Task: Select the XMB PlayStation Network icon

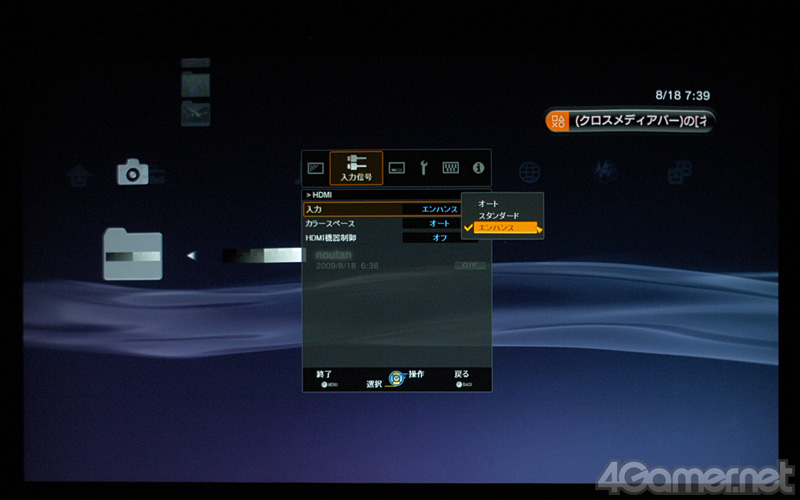Action: pos(605,172)
